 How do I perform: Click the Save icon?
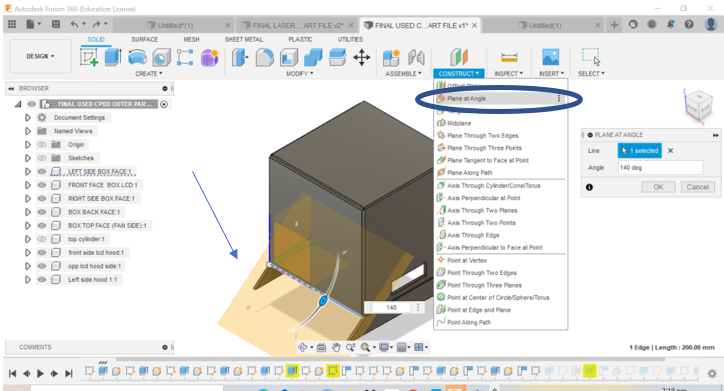(x=56, y=24)
